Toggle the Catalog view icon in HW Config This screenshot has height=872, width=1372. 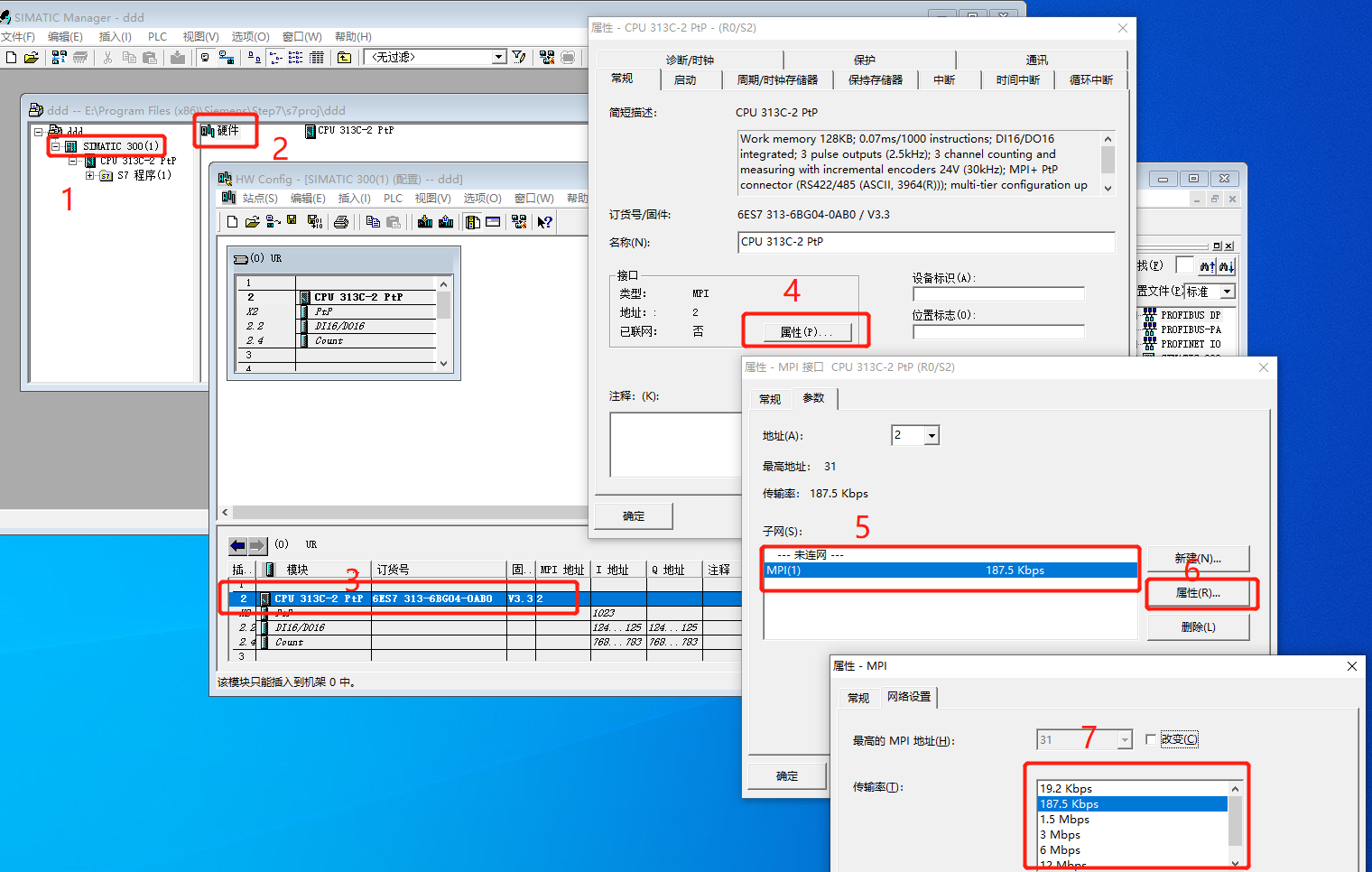tap(473, 222)
